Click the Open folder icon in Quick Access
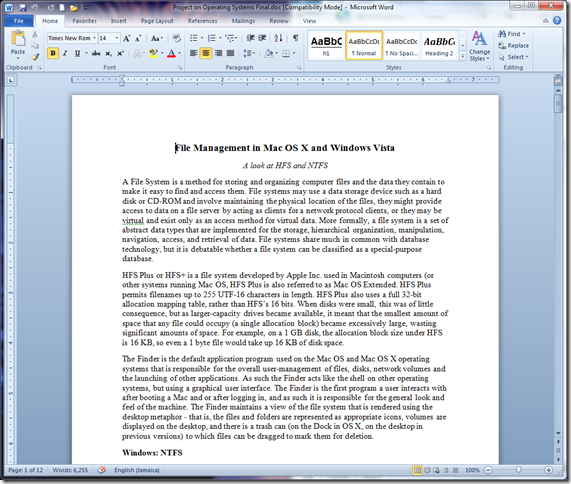 coord(74,7)
